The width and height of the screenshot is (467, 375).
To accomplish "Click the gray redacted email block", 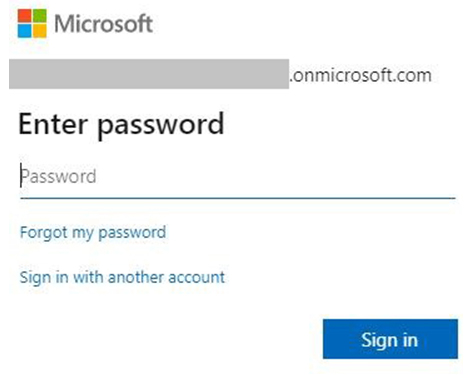I will click(x=149, y=74).
